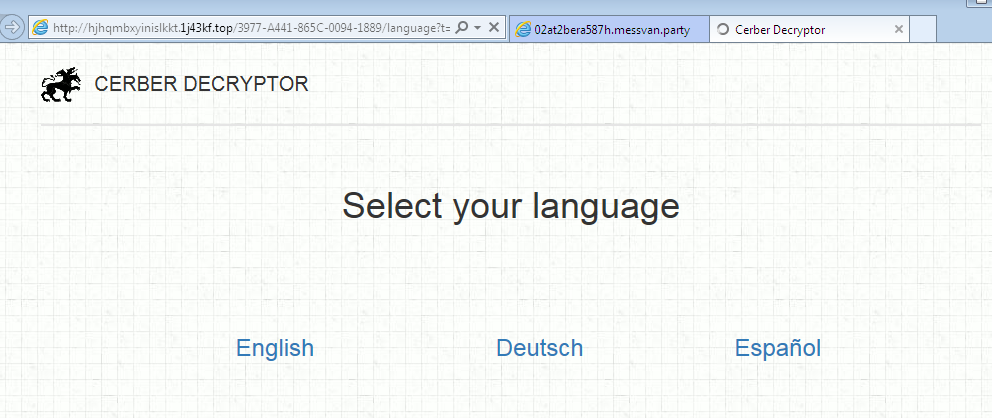Viewport: 992px width, 418px height.
Task: Expand the address bar autocomplete dropdown arrow
Action: click(x=477, y=29)
